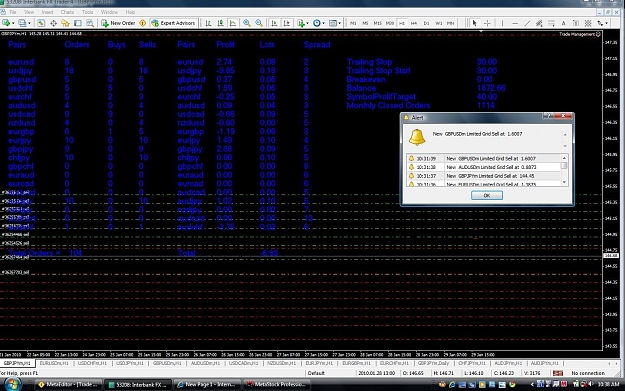This screenshot has width=625, height=391.
Task: Select the Crosshair tool
Action: pos(487,23)
